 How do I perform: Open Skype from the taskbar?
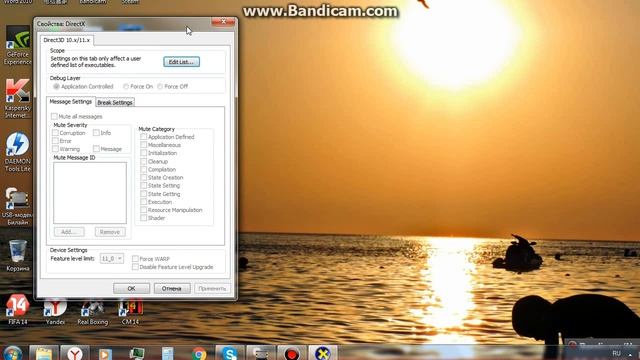(230, 353)
